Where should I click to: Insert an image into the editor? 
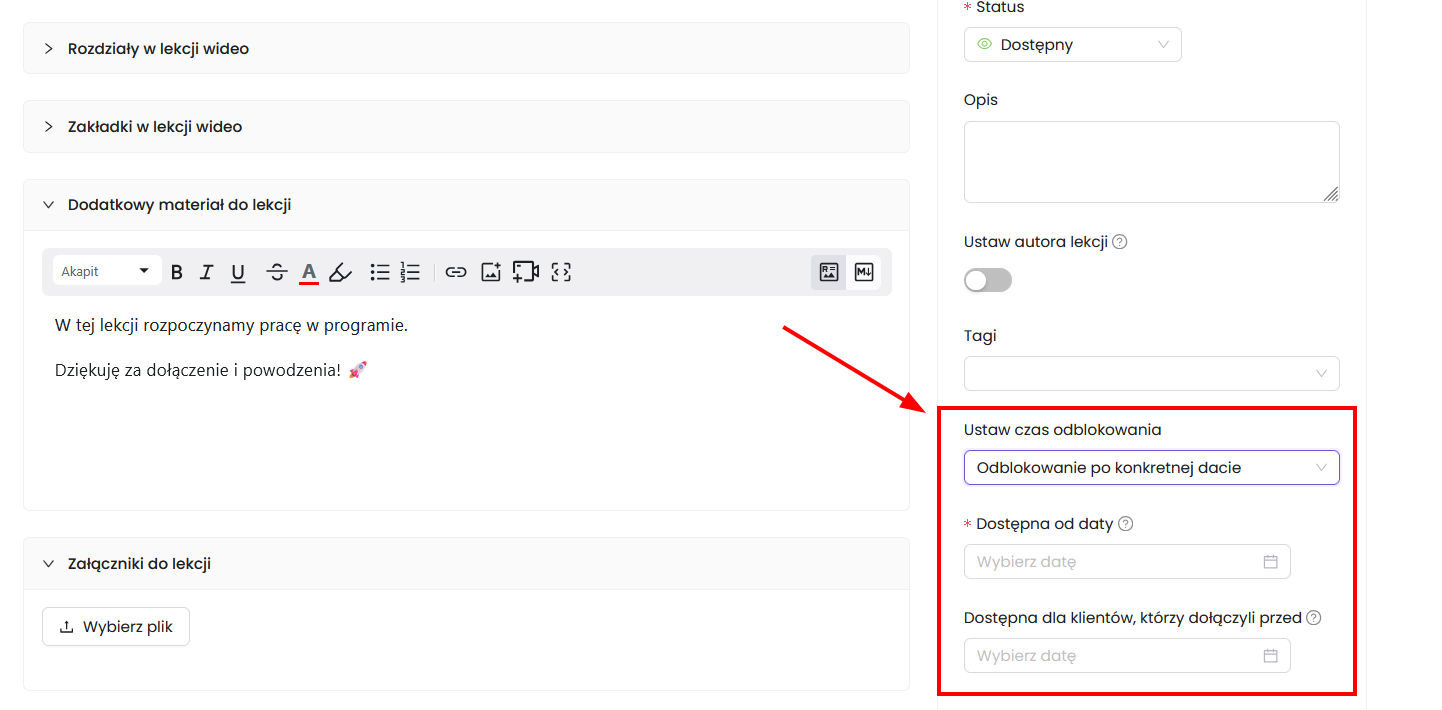pyautogui.click(x=490, y=272)
